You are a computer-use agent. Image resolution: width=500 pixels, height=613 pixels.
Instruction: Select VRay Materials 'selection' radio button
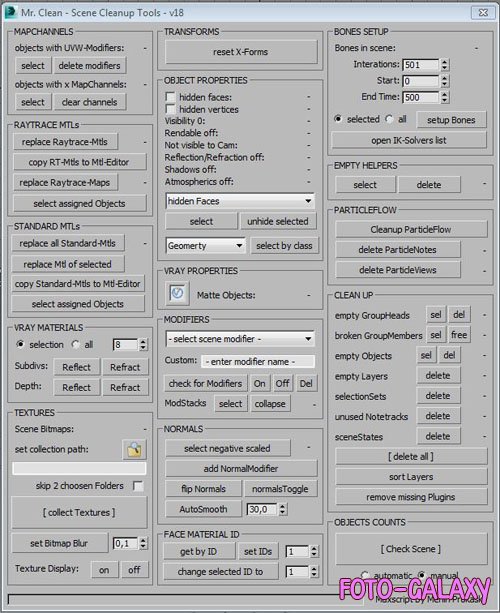click(x=20, y=344)
